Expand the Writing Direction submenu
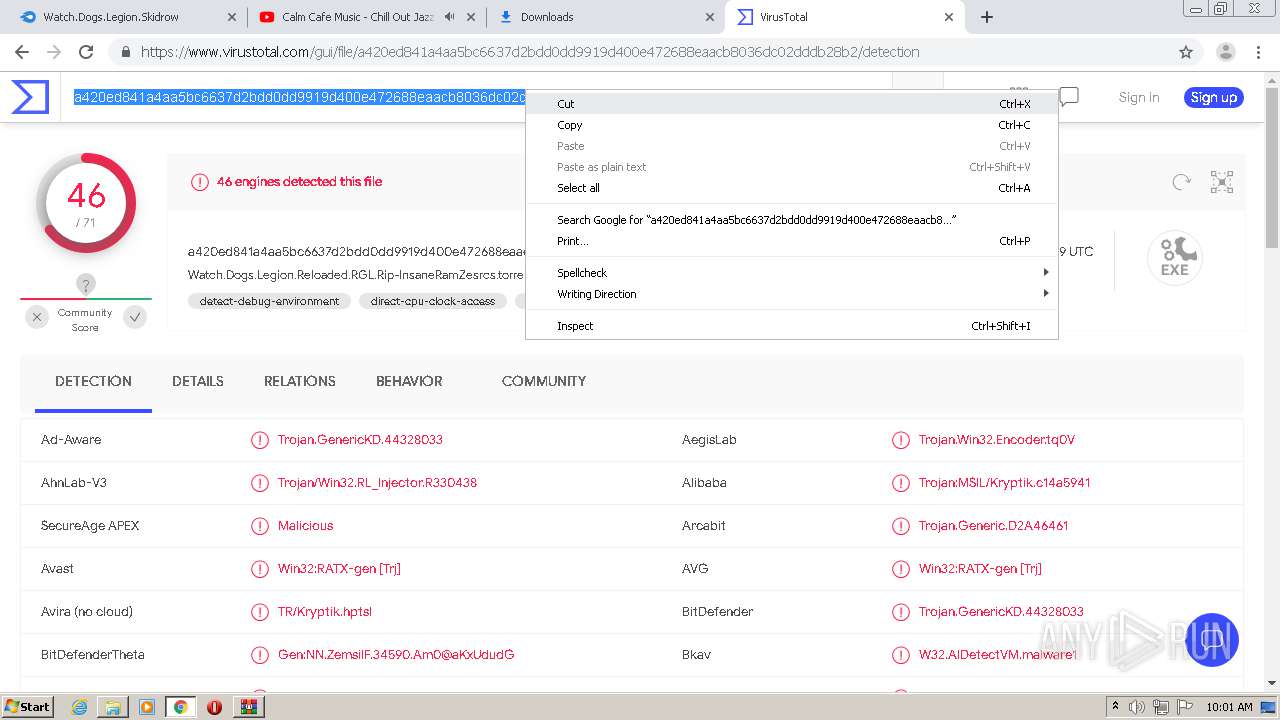This screenshot has width=1280, height=720. (792, 294)
